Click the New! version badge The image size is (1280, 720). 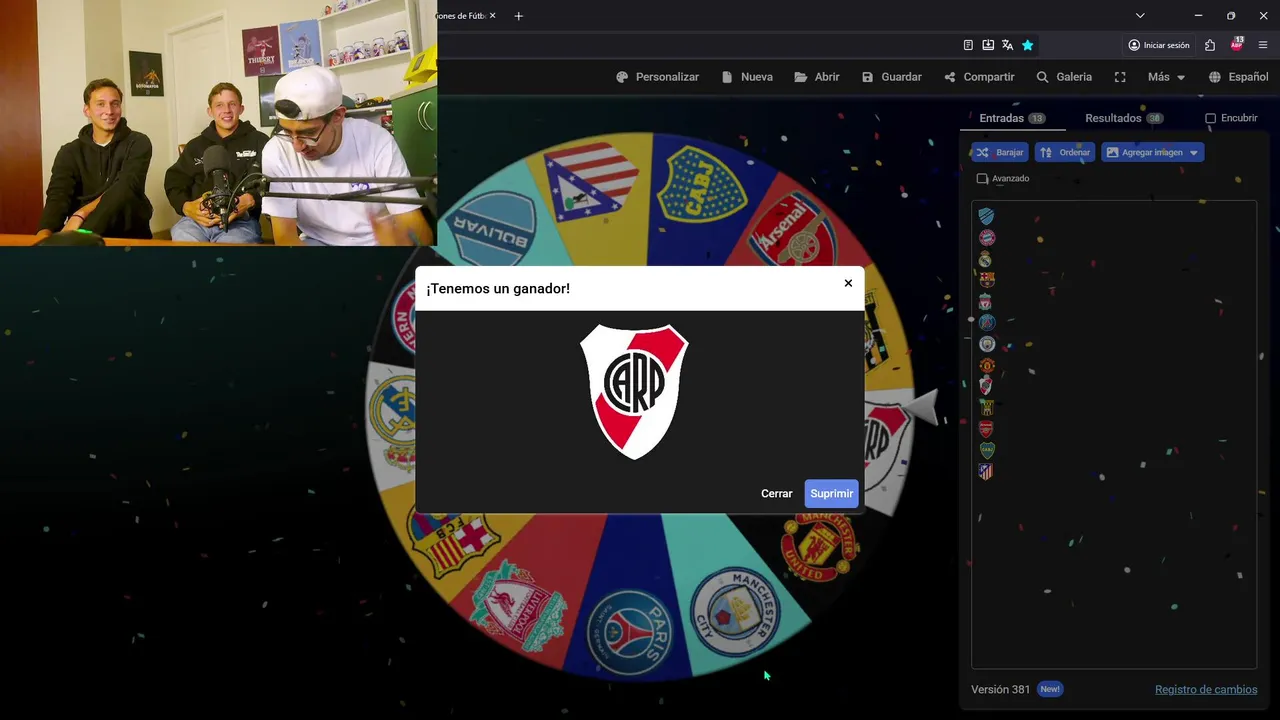pyautogui.click(x=1049, y=689)
